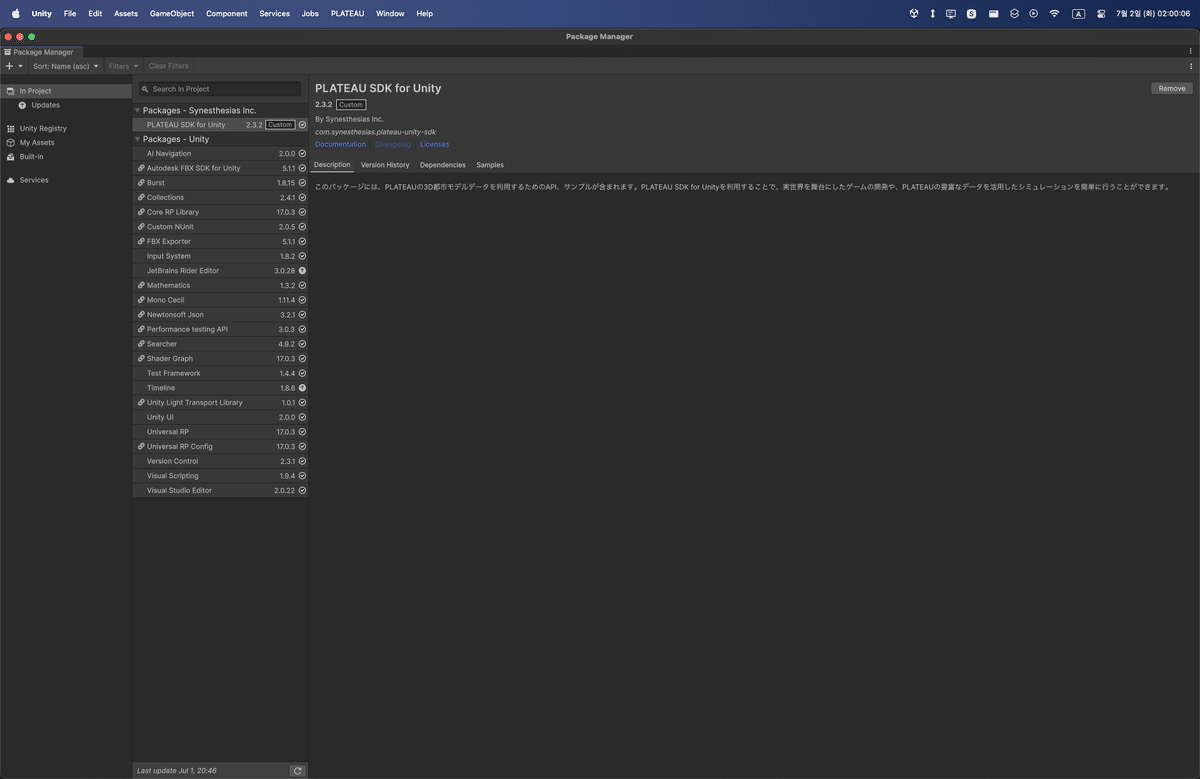Open the Sort: Name (asc) dropdown
The height and width of the screenshot is (779, 1200).
64,65
